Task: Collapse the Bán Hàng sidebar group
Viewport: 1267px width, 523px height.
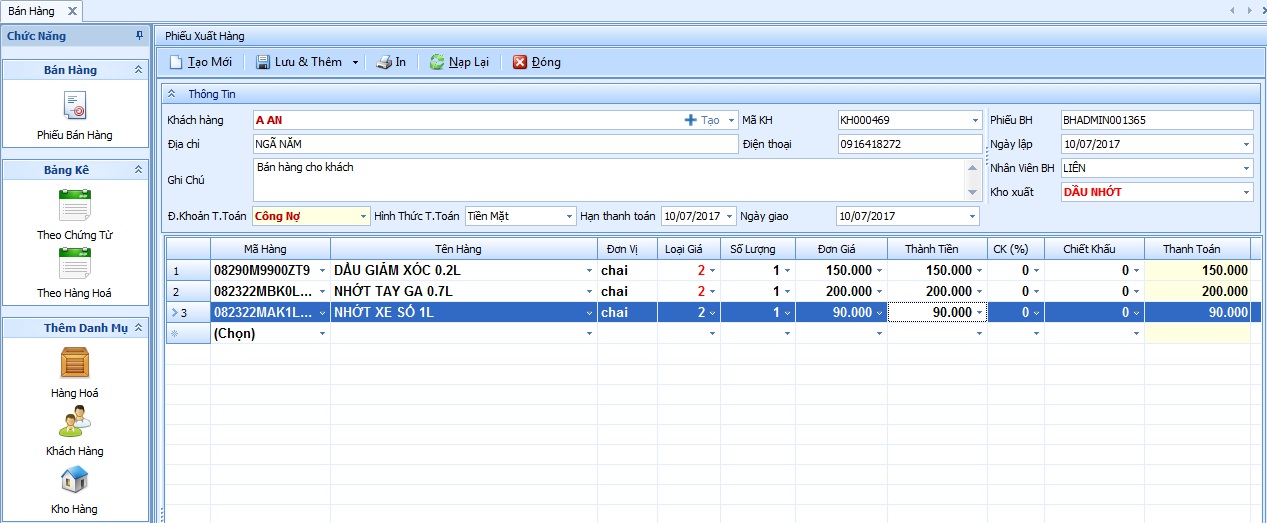Action: [x=137, y=70]
